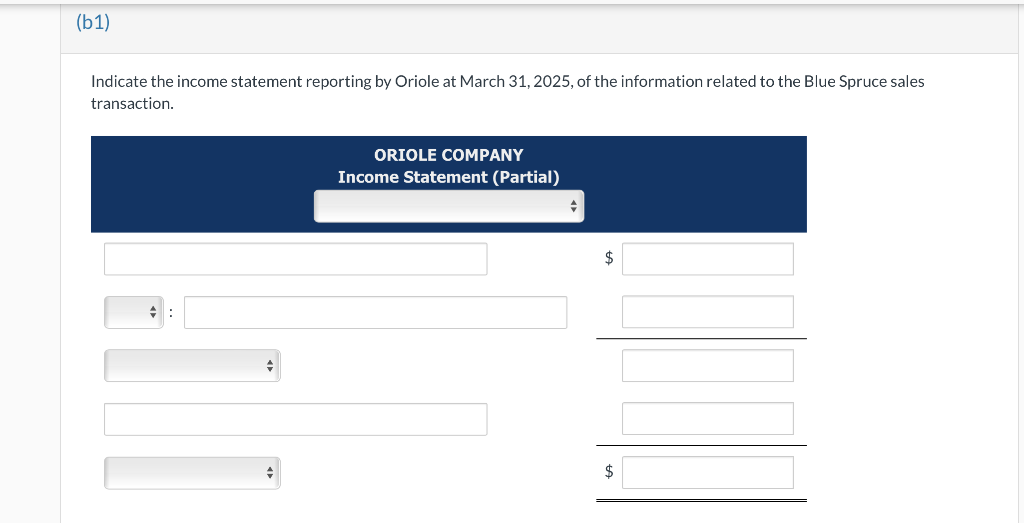
Task: Click the Income Statement (Partial) title
Action: (x=448, y=177)
